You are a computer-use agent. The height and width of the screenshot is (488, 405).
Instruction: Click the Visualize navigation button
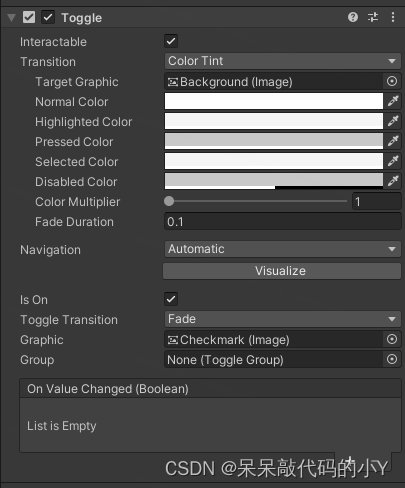click(x=282, y=271)
